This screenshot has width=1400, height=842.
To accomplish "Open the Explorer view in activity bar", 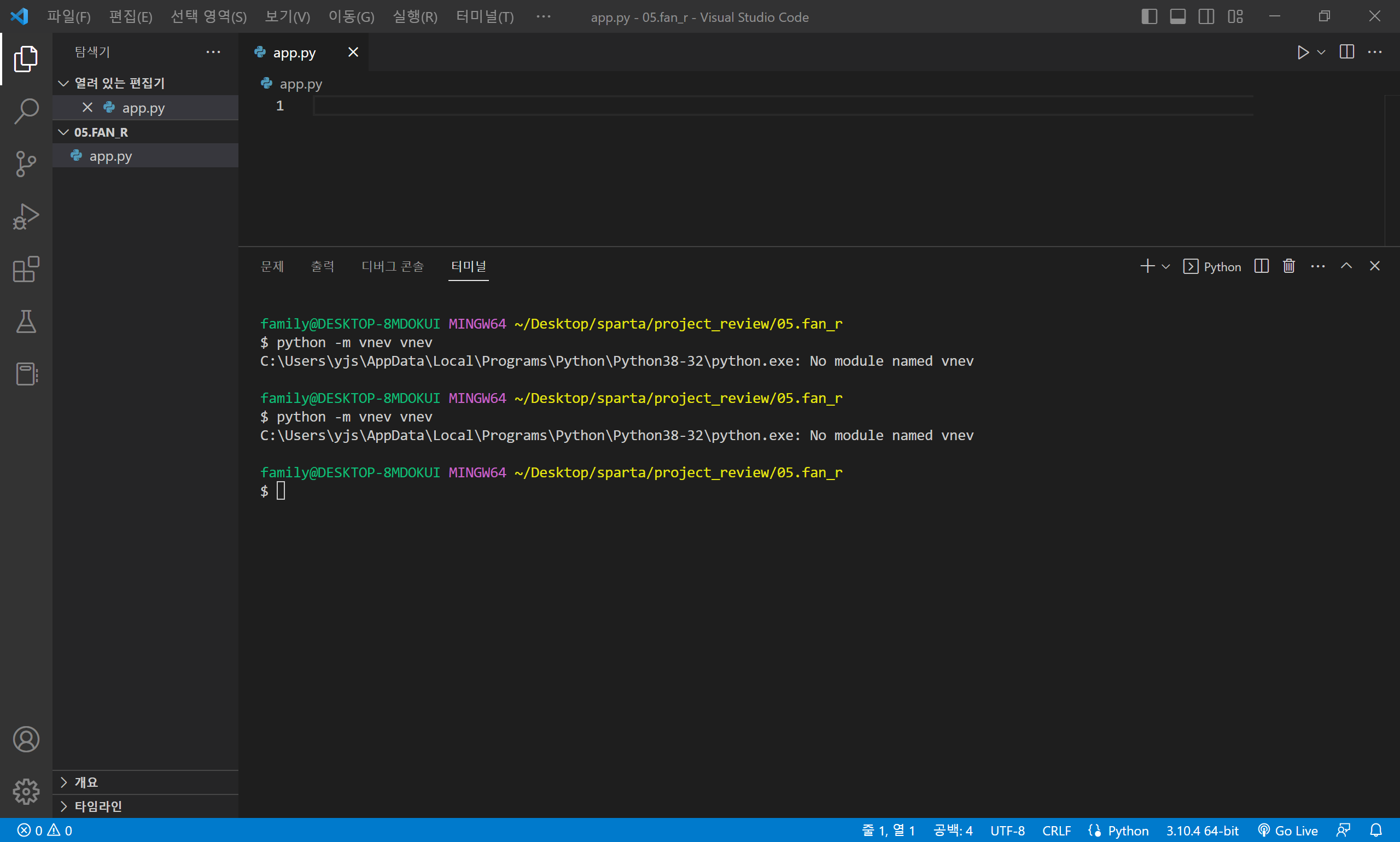I will tap(26, 59).
